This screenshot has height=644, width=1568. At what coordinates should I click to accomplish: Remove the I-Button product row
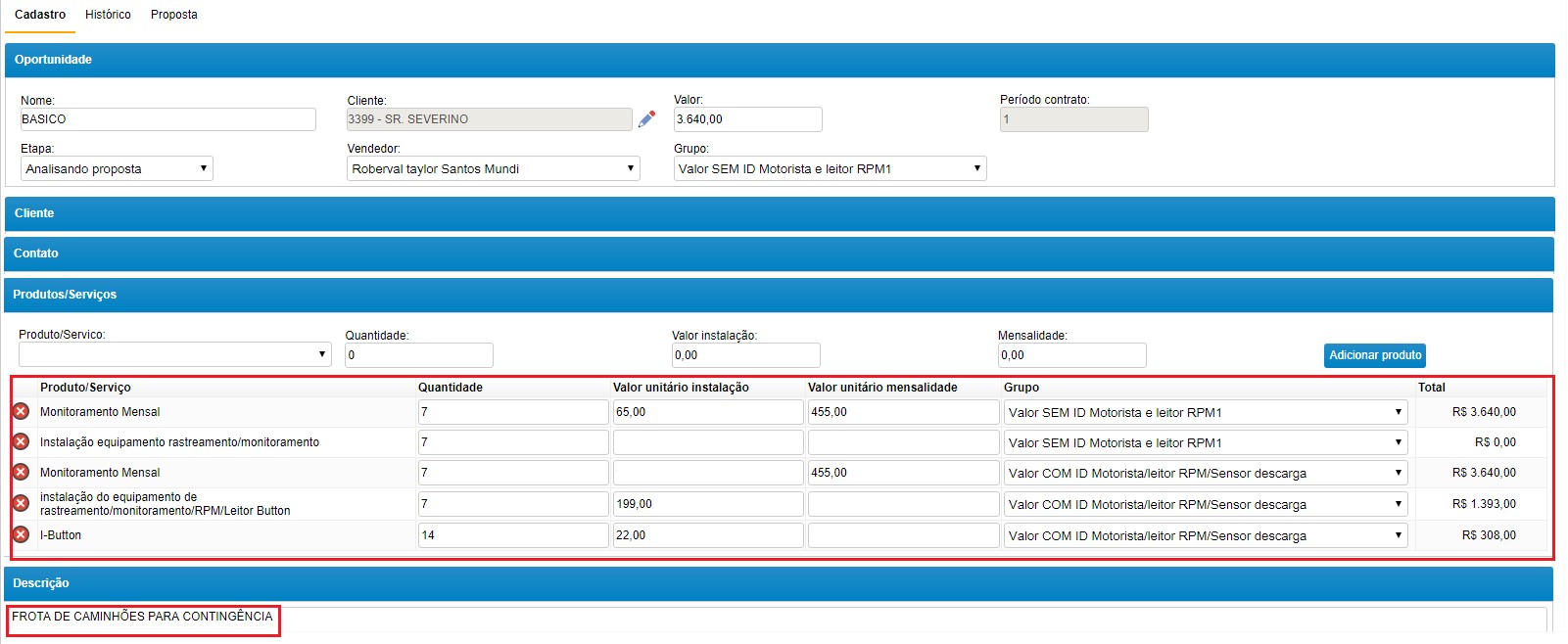point(21,534)
